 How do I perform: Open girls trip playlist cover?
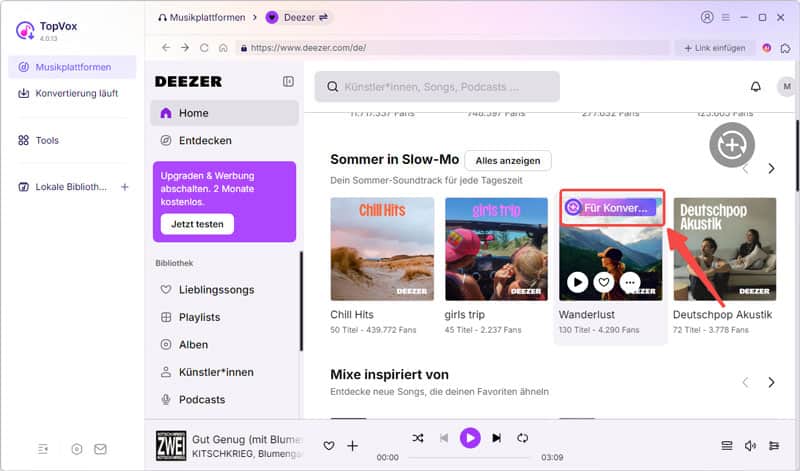496,249
